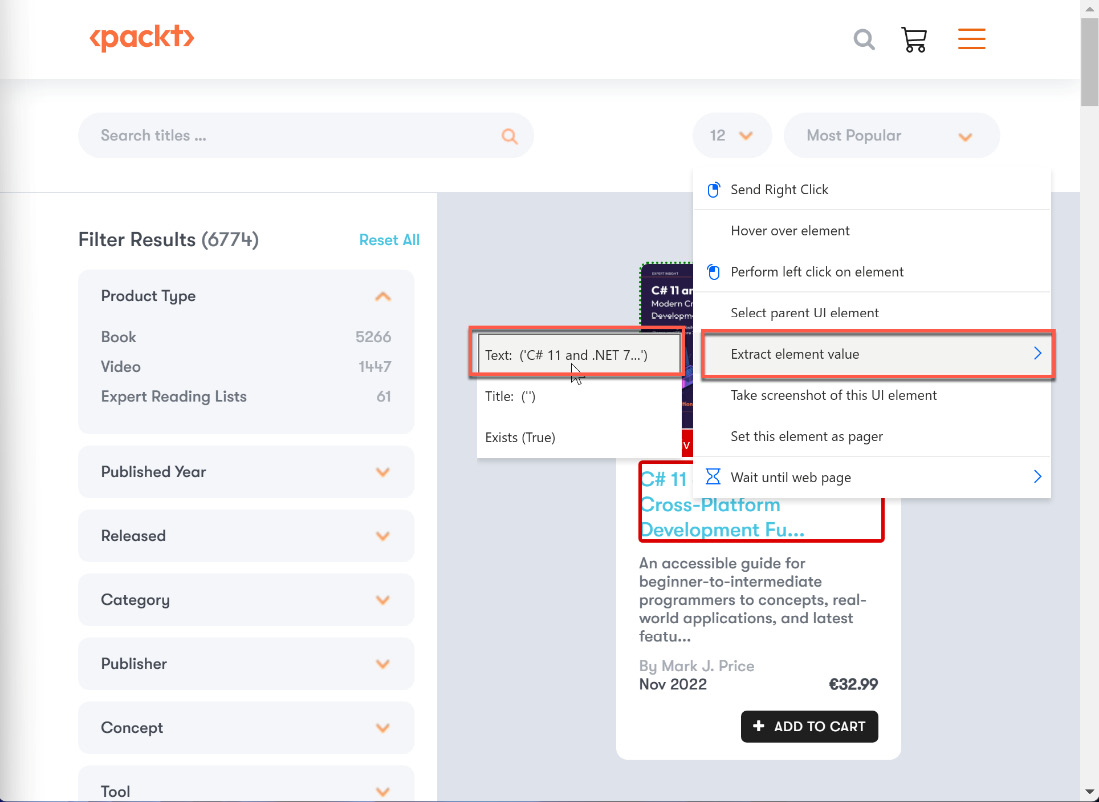1099x802 pixels.
Task: Click the Reset All link
Action: (x=389, y=240)
